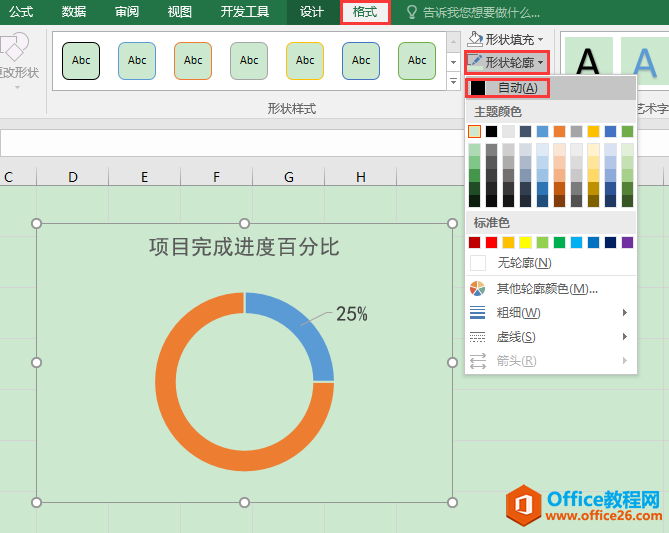Expand the shape styles gallery with the More arrow
Image resolution: width=669 pixels, height=533 pixels.
453,80
